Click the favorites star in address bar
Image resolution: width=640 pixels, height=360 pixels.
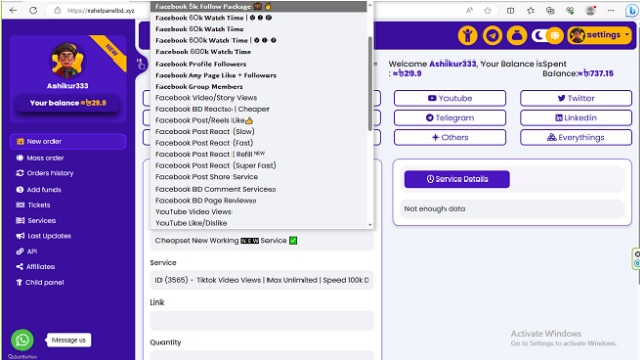[487, 11]
